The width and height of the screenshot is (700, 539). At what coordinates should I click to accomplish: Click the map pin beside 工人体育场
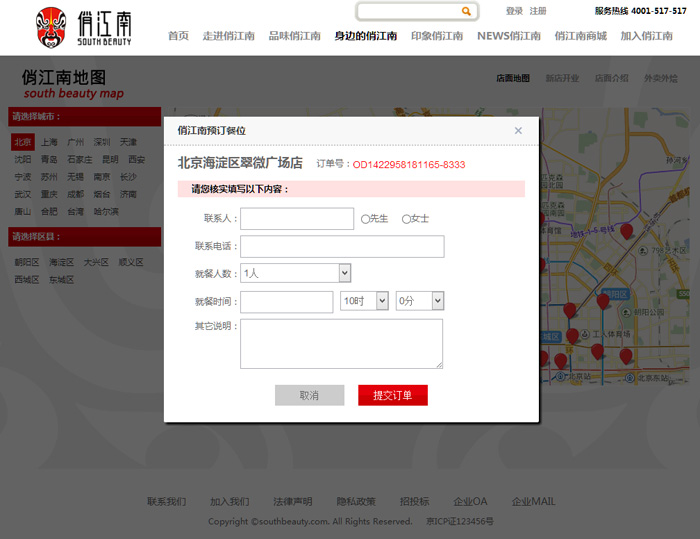coord(572,336)
